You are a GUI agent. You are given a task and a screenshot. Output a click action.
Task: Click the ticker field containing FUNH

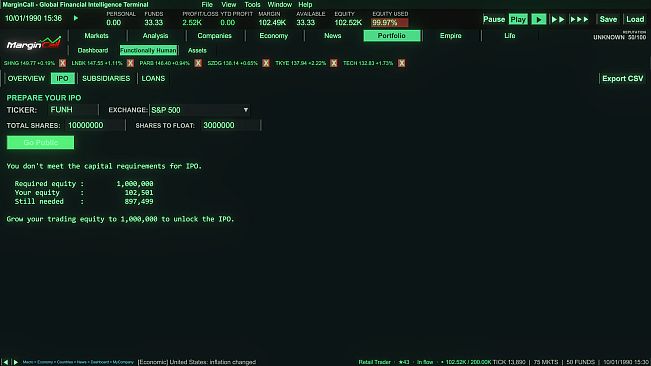coord(73,110)
